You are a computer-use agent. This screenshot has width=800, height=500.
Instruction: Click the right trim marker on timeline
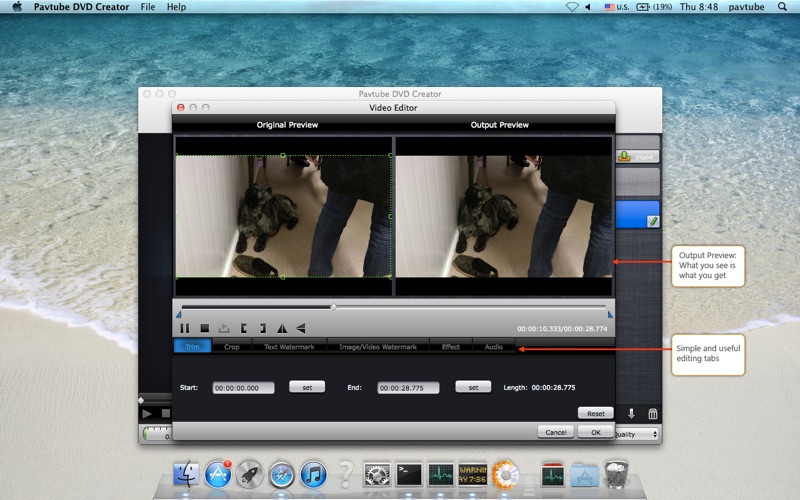pos(610,314)
